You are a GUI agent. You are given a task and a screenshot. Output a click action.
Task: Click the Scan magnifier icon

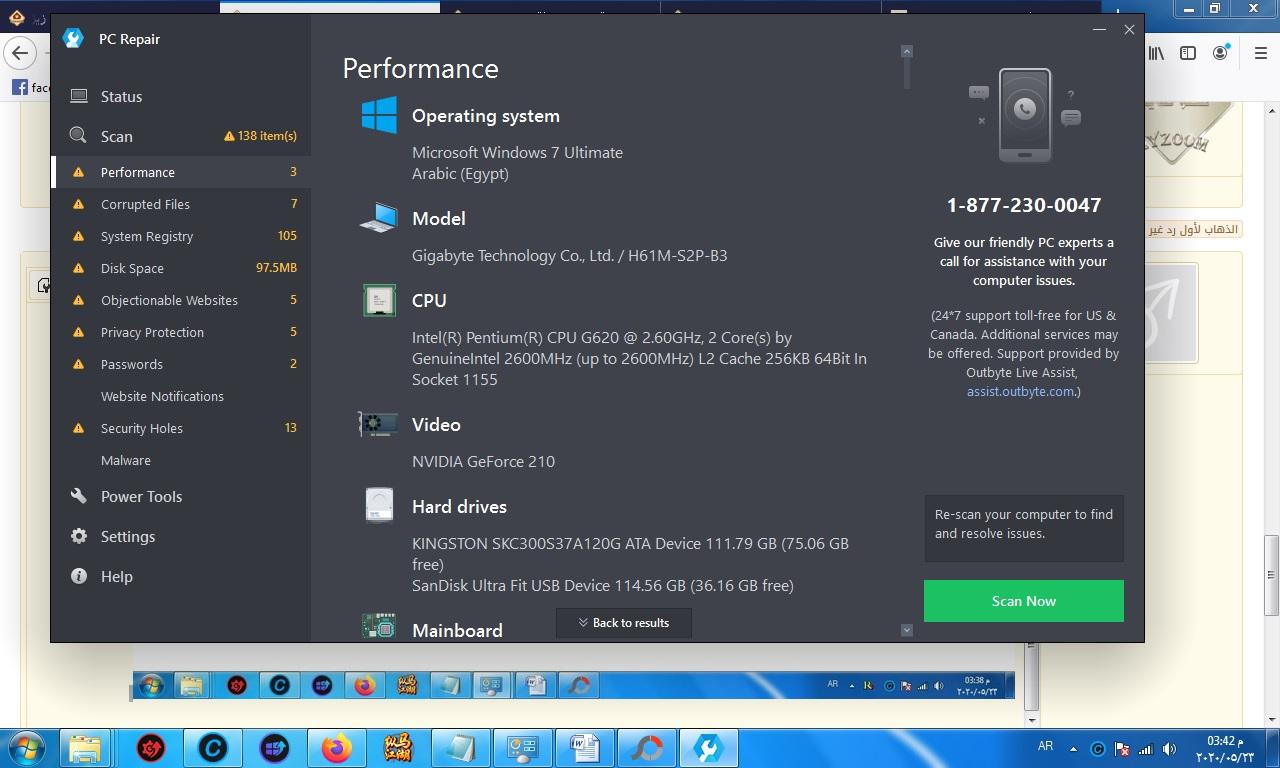78,136
